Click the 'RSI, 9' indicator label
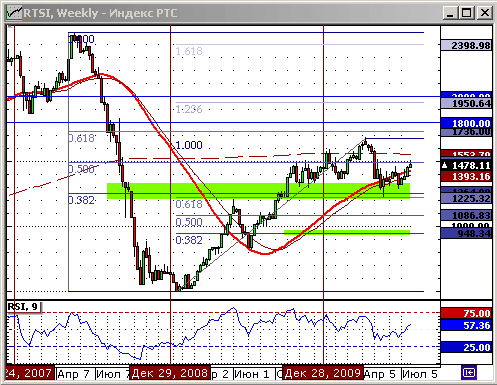 23,306
